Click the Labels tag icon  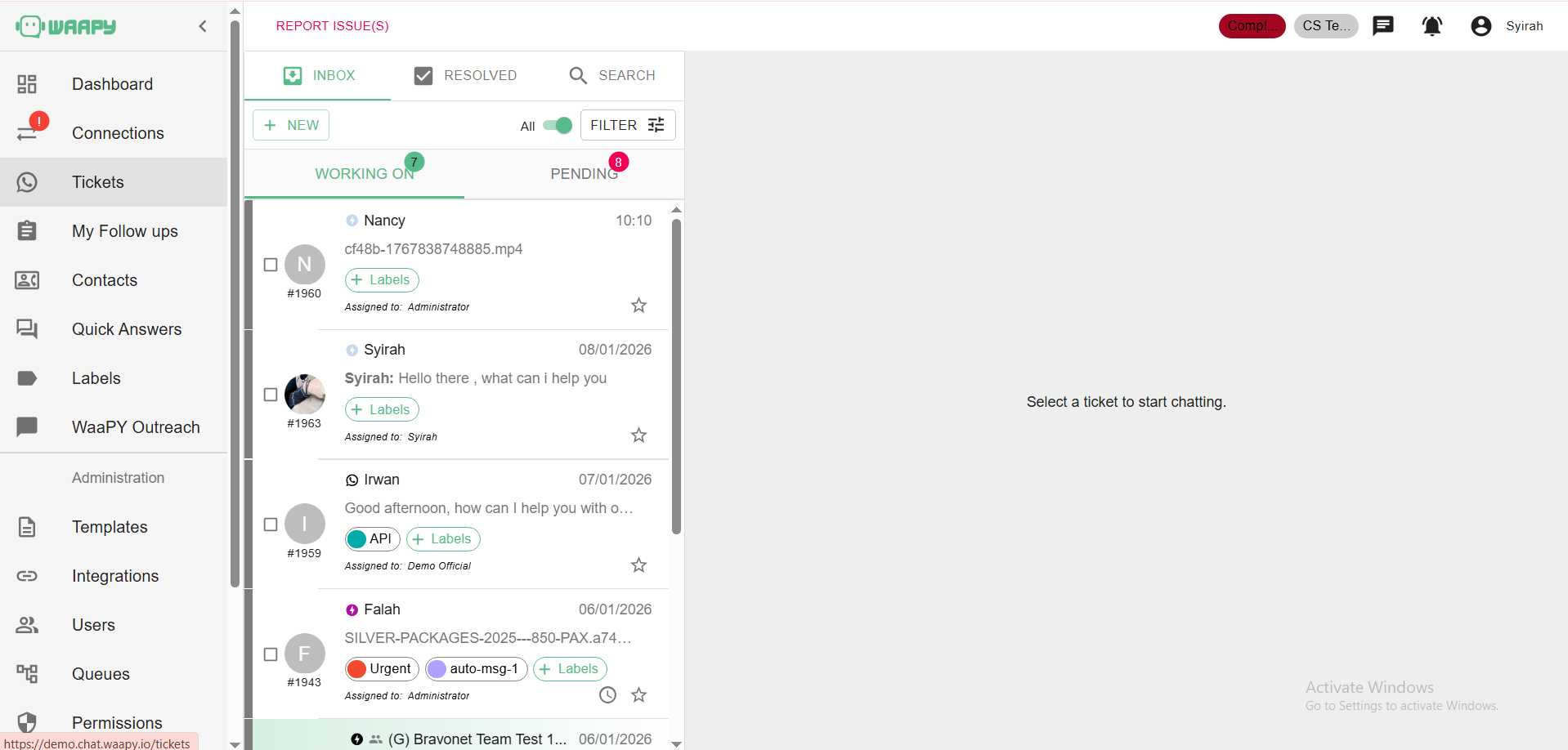point(27,378)
